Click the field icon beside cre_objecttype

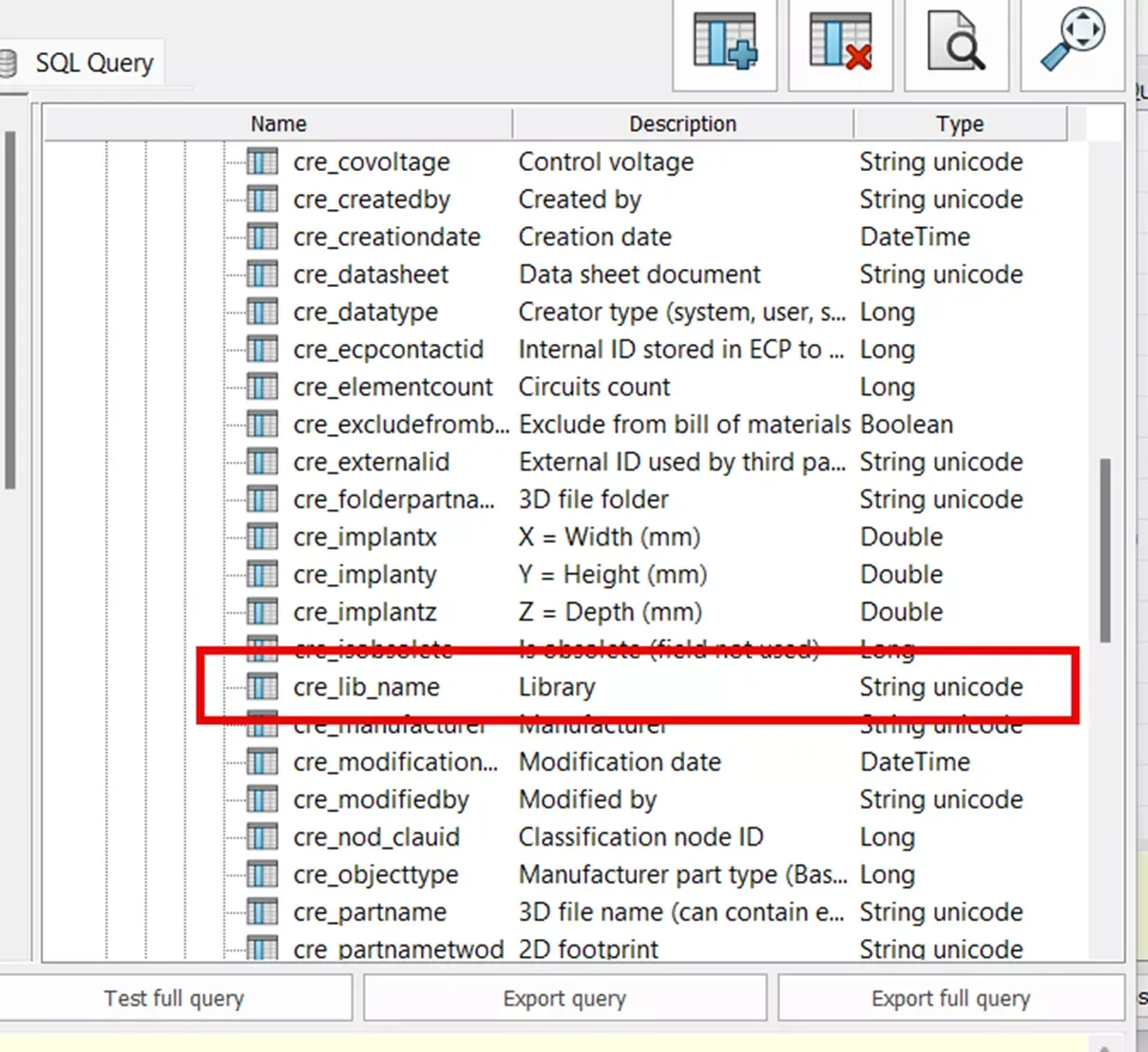pyautogui.click(x=262, y=875)
